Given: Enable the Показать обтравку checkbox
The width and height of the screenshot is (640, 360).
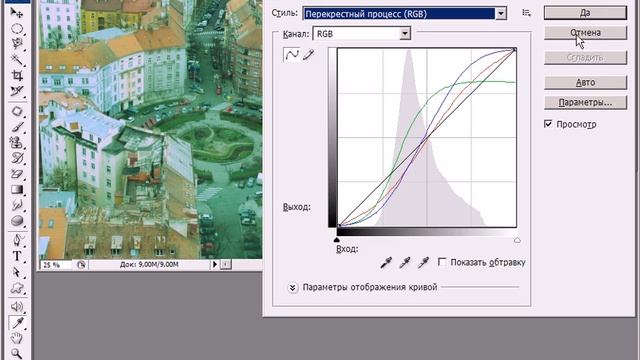Looking at the screenshot, I should tap(442, 262).
